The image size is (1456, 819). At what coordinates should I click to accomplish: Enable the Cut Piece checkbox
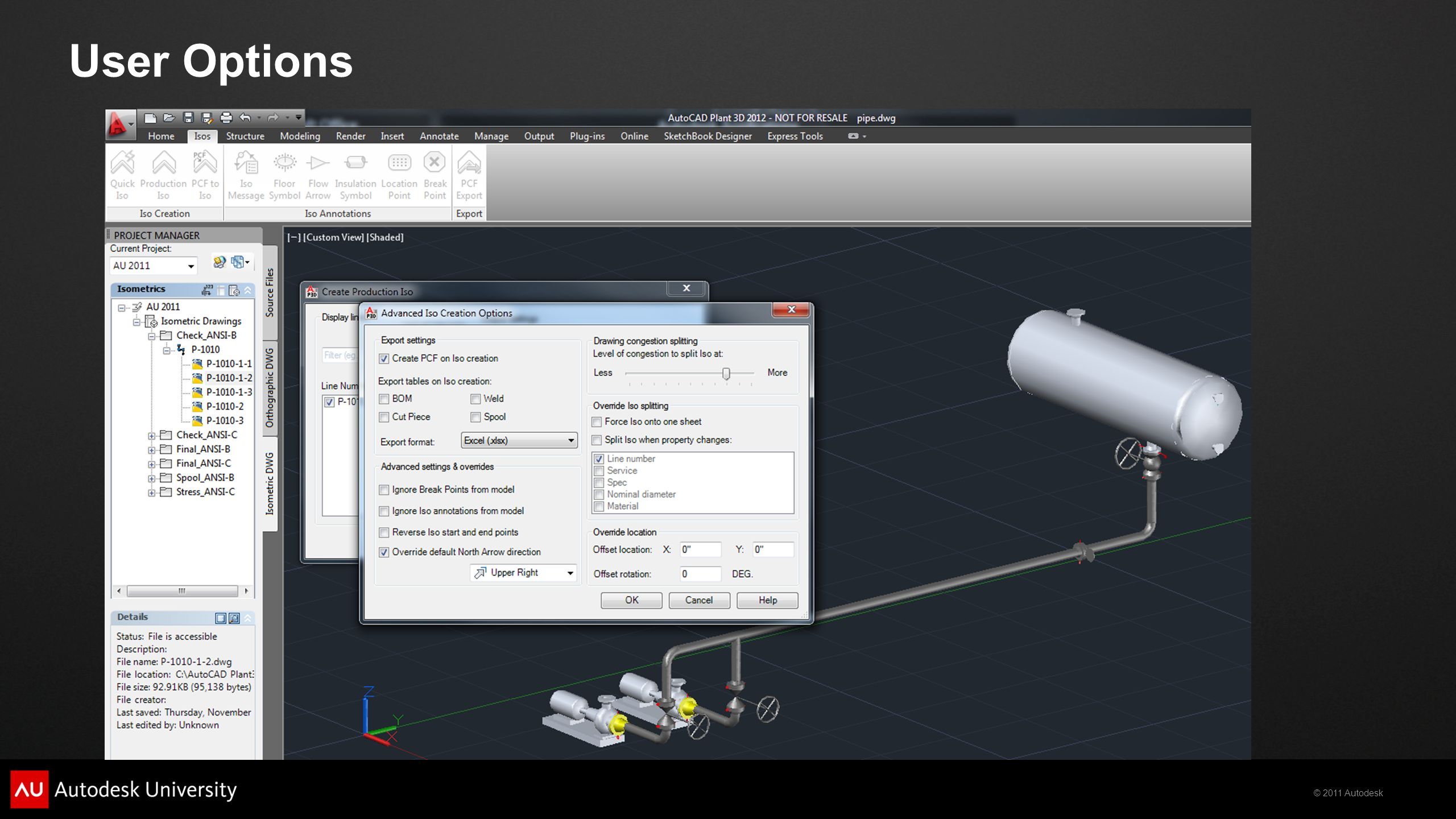click(384, 417)
